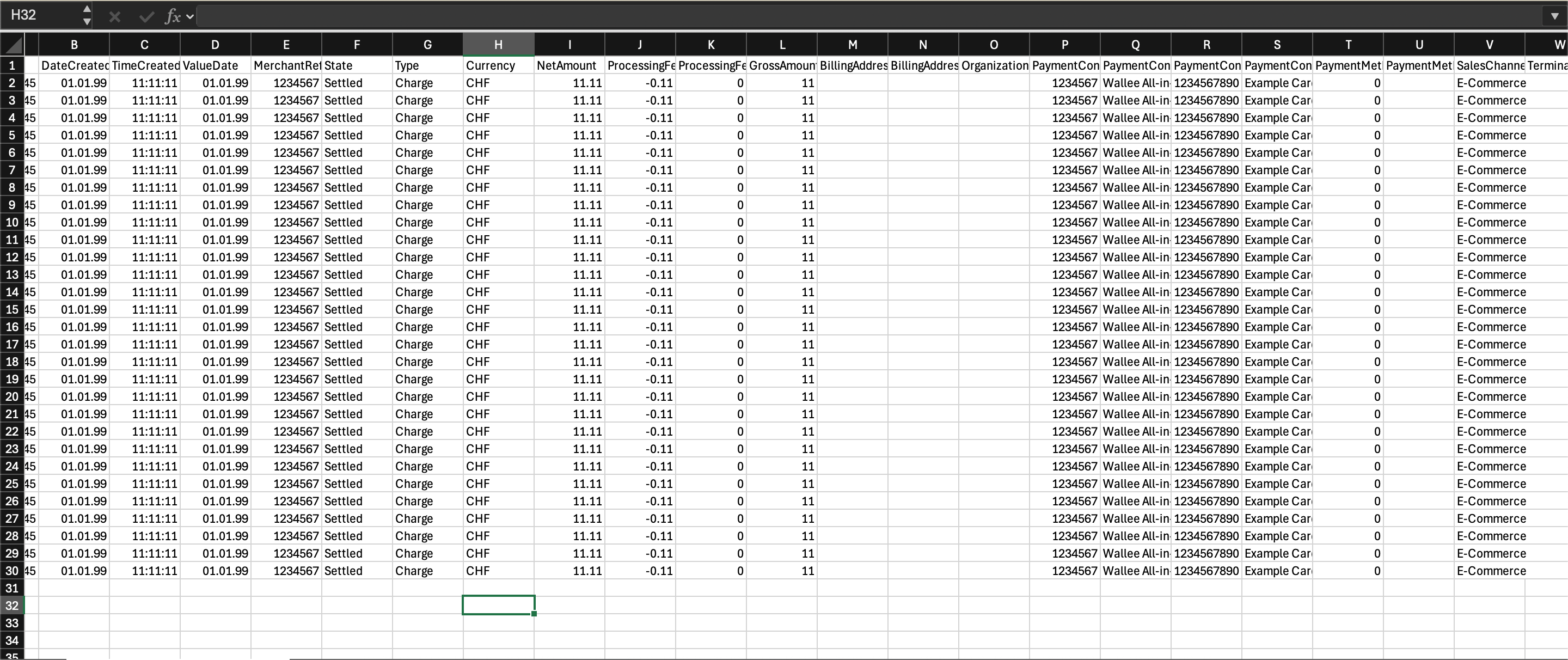Select column D header

pos(215,45)
